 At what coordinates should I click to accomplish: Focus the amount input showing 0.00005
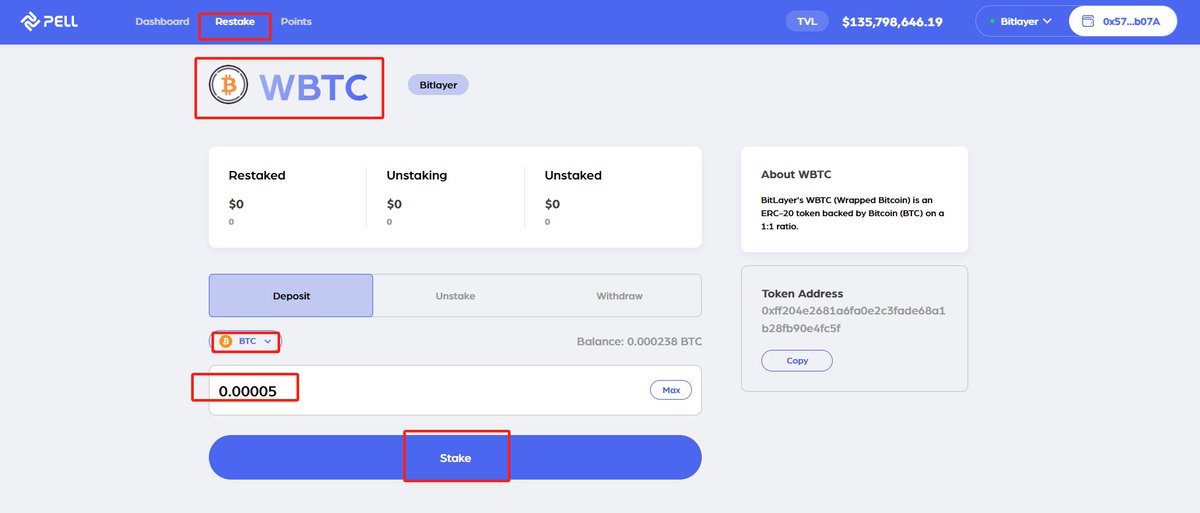(455, 390)
